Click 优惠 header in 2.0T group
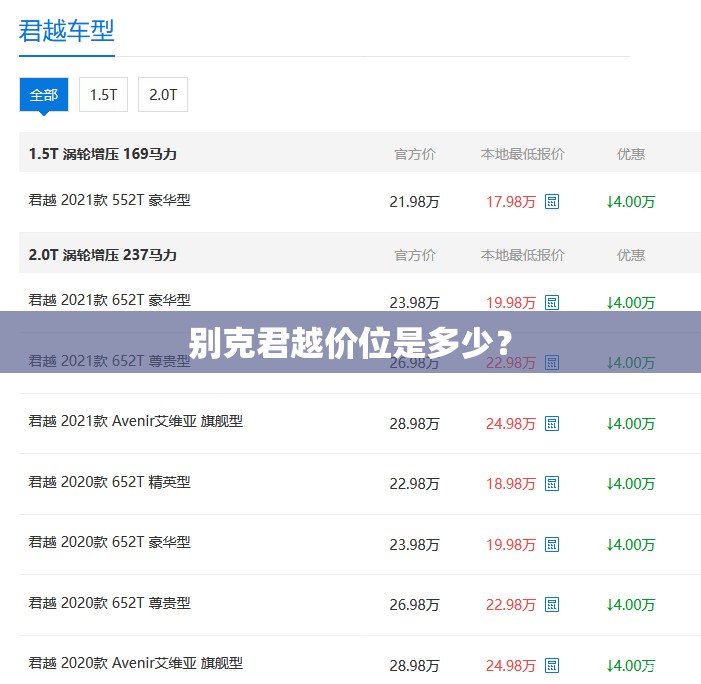 click(631, 256)
